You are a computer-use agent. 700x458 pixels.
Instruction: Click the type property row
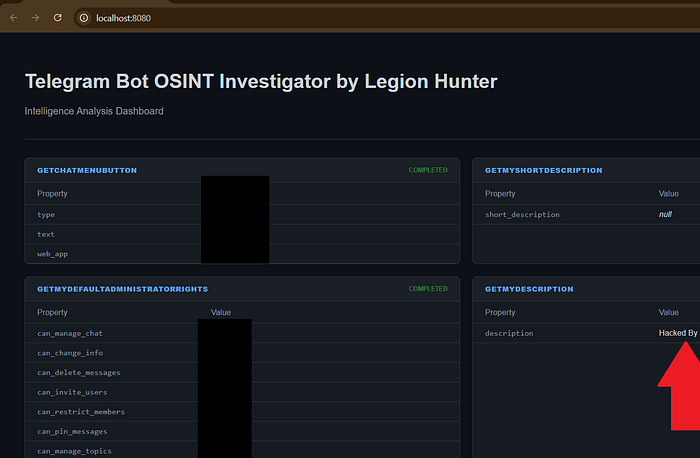tap(242, 214)
